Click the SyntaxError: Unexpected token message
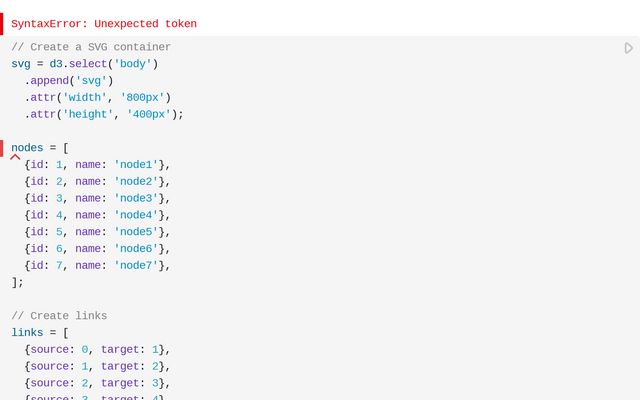Screen dimensions: 640x400 [104, 24]
